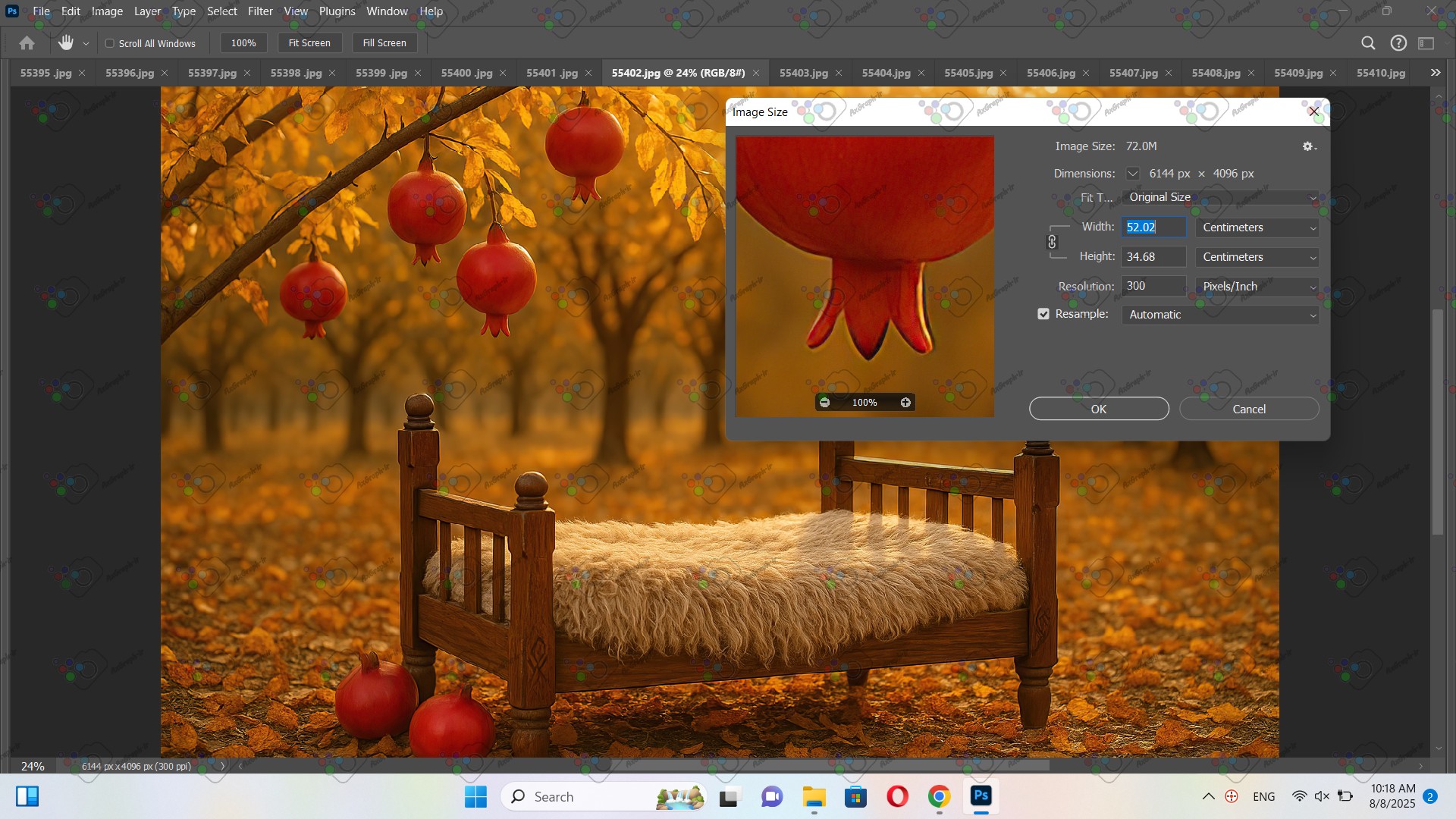Open the Help question mark icon
This screenshot has height=819, width=1456.
[x=1398, y=43]
